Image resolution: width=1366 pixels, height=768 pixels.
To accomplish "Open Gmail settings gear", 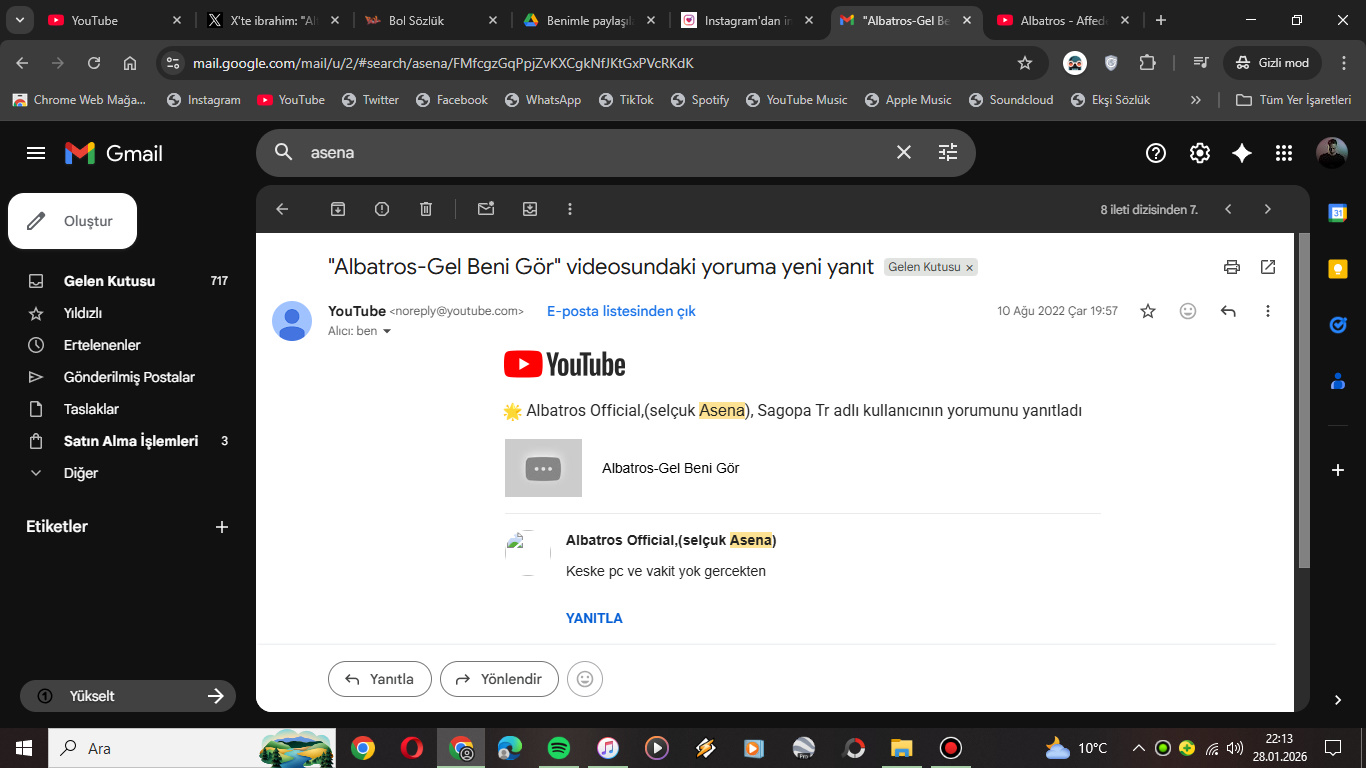I will pos(1199,153).
